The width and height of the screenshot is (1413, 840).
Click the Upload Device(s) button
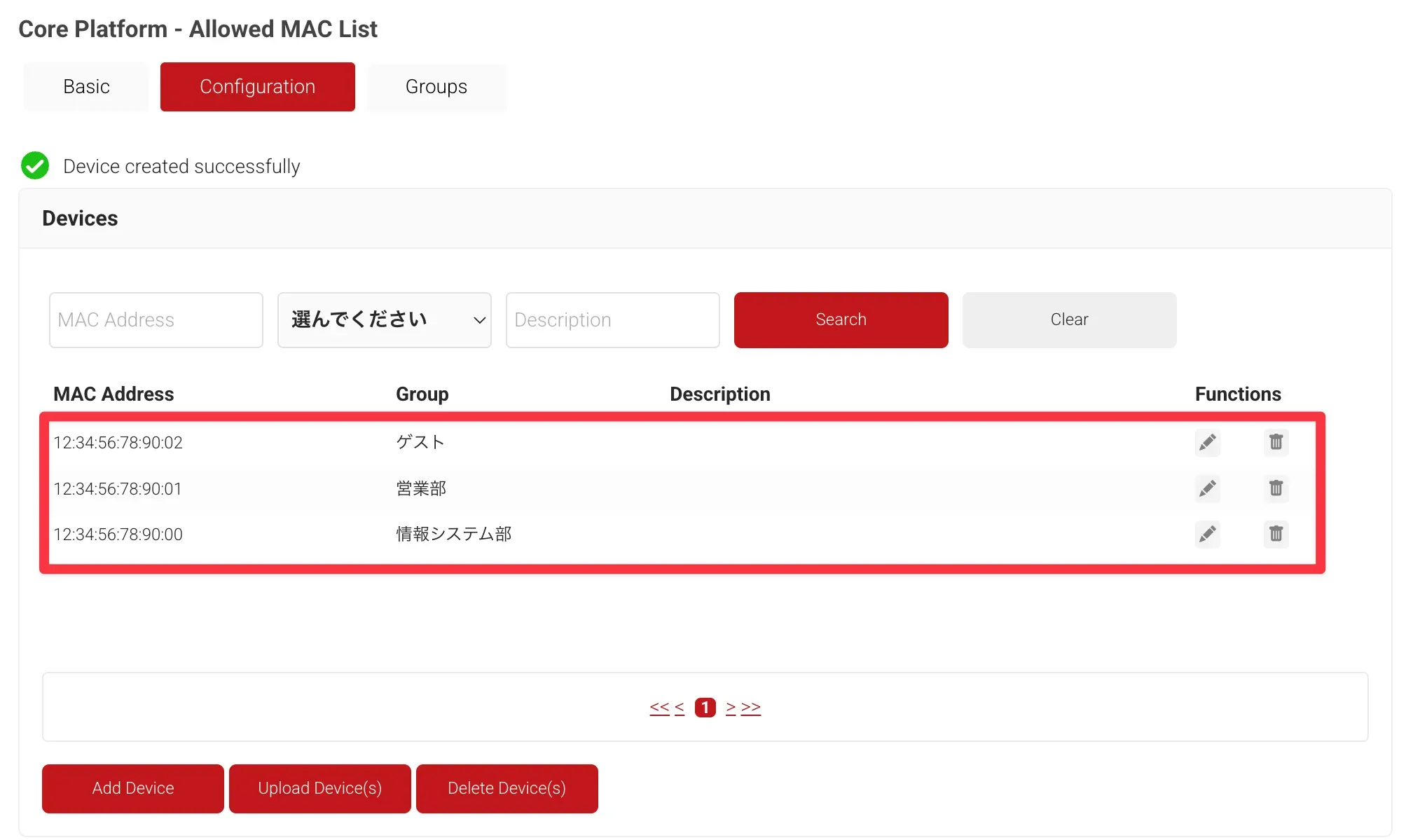click(x=319, y=788)
